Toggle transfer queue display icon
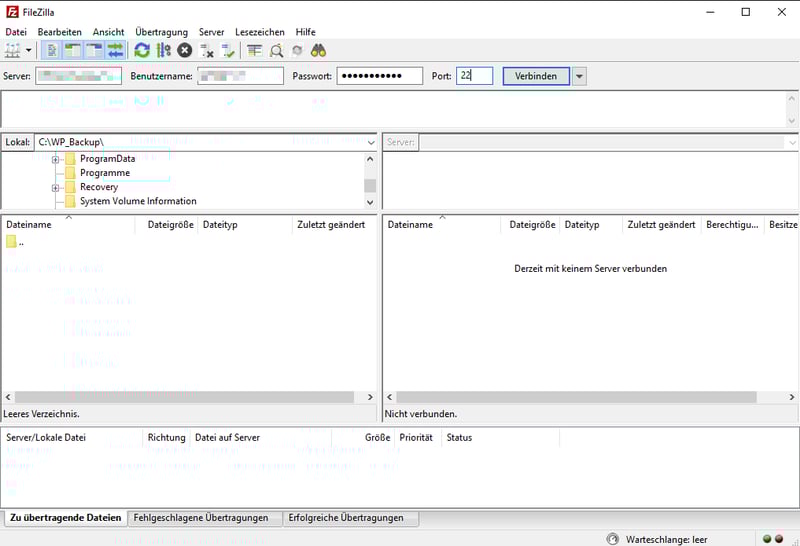The width and height of the screenshot is (800, 546). click(116, 50)
